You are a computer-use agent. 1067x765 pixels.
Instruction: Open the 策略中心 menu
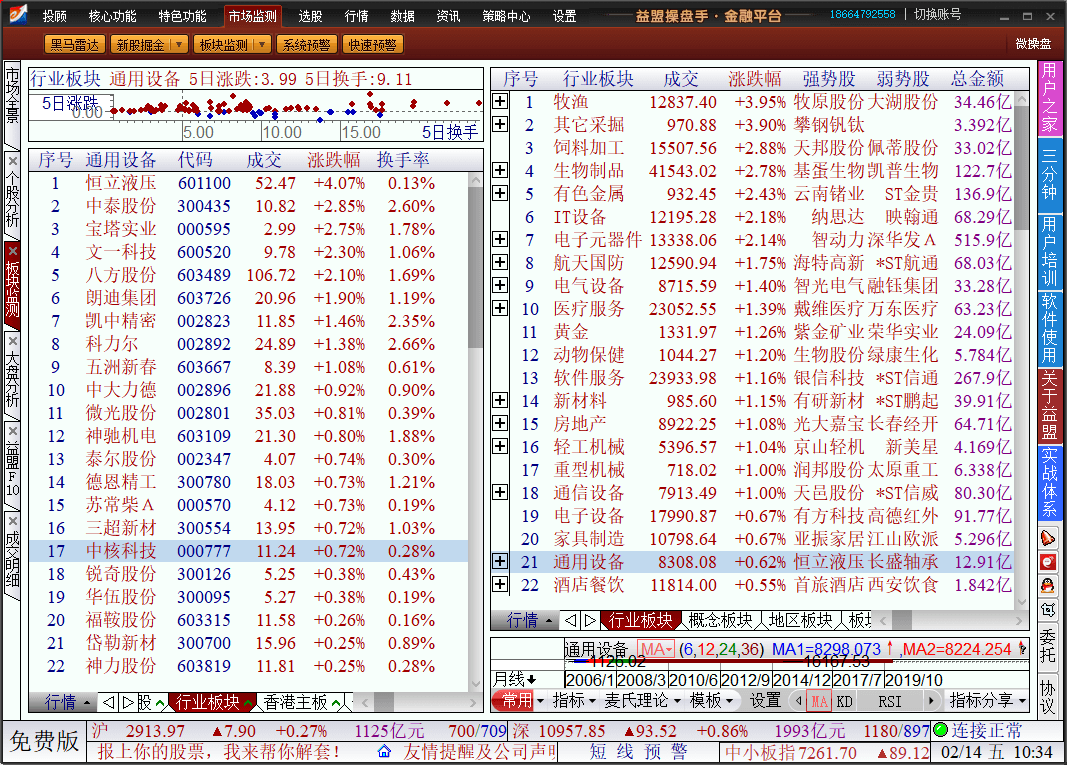[x=506, y=16]
